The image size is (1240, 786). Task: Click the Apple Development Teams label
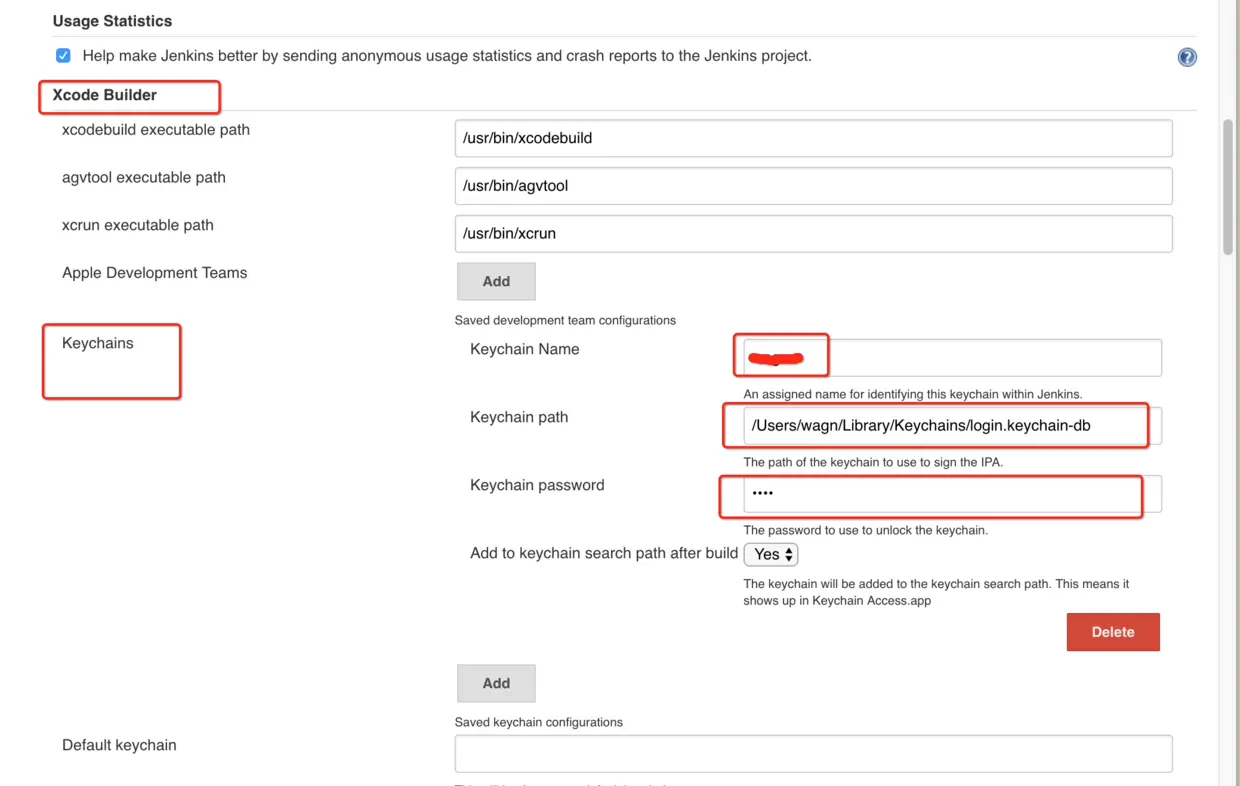154,273
